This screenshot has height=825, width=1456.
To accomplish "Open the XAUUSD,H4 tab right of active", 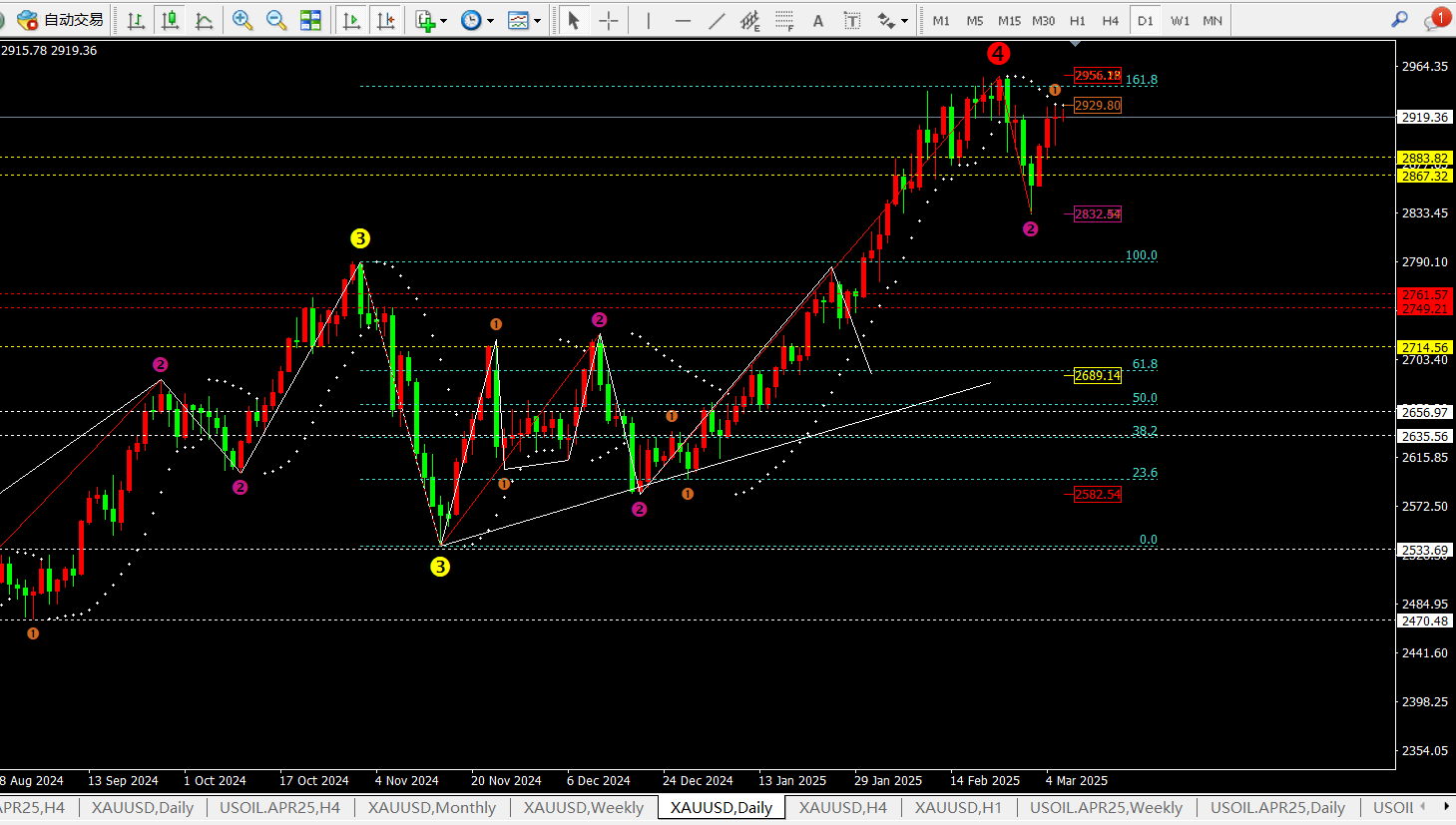I will pyautogui.click(x=843, y=807).
